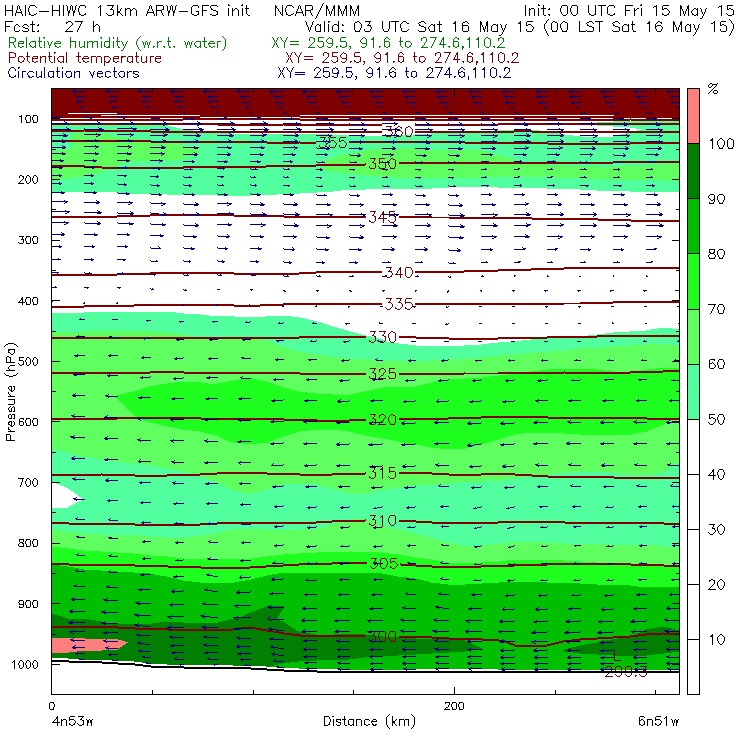Click the colorbar '10' tick label
Screen dimensions: 740x740
[x=716, y=639]
